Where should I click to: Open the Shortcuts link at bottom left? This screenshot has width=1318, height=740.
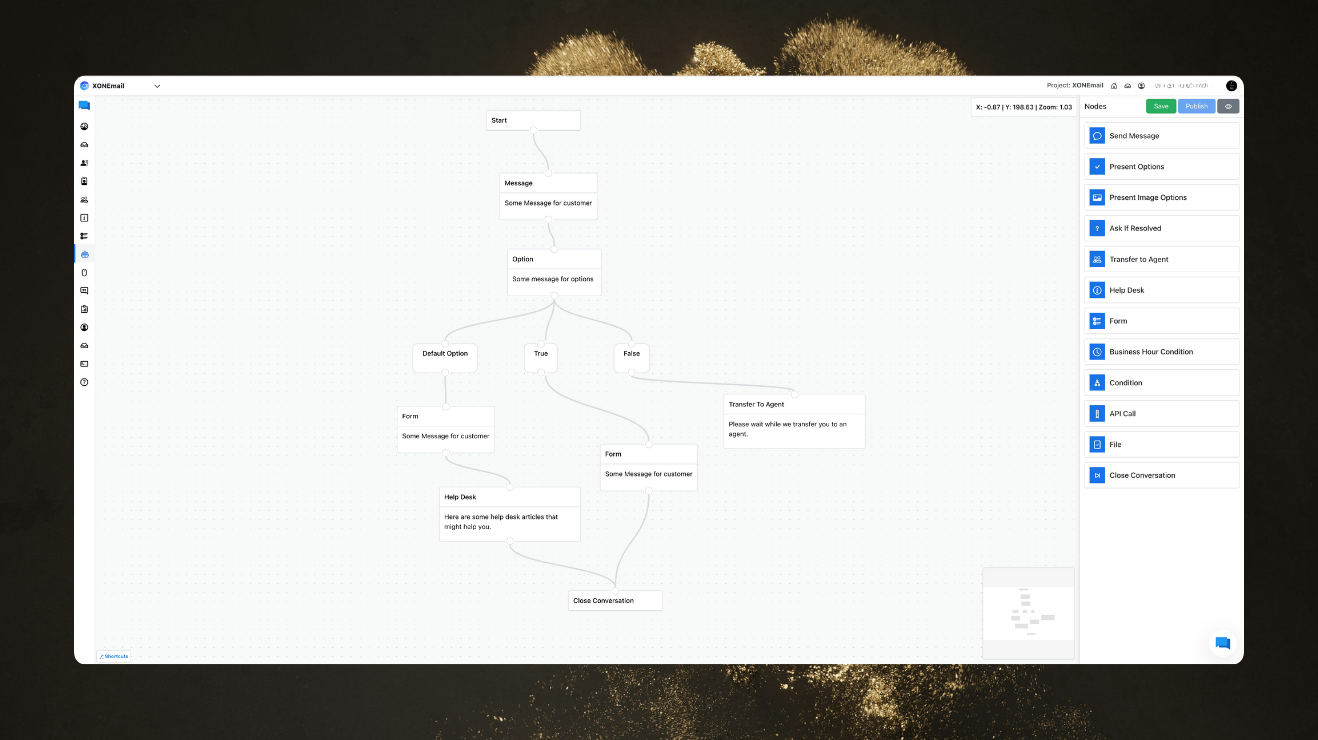pyautogui.click(x=113, y=656)
